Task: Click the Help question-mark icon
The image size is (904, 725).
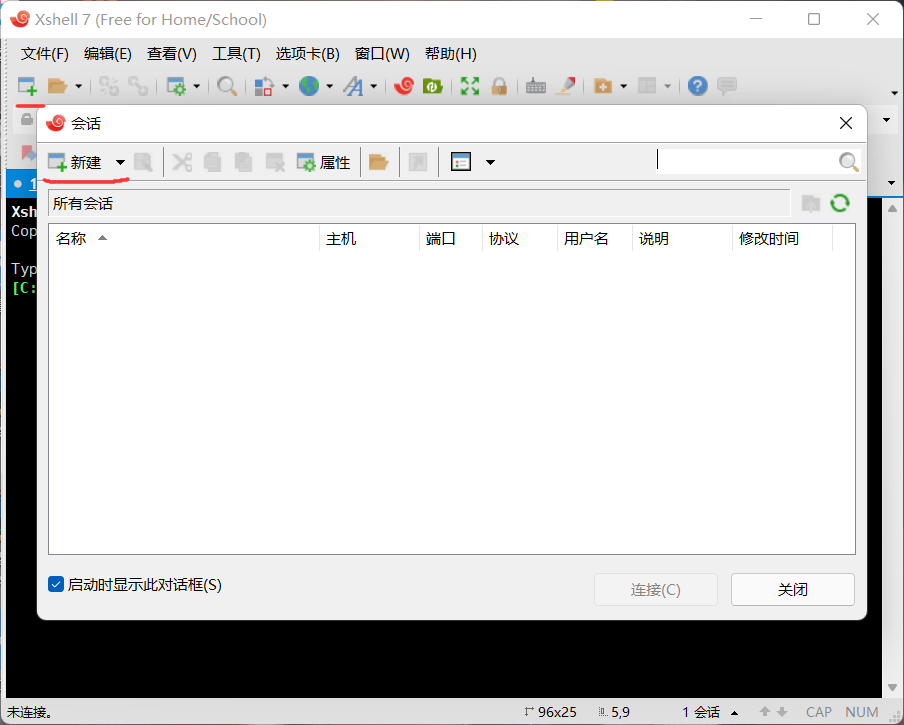Action: [x=697, y=86]
